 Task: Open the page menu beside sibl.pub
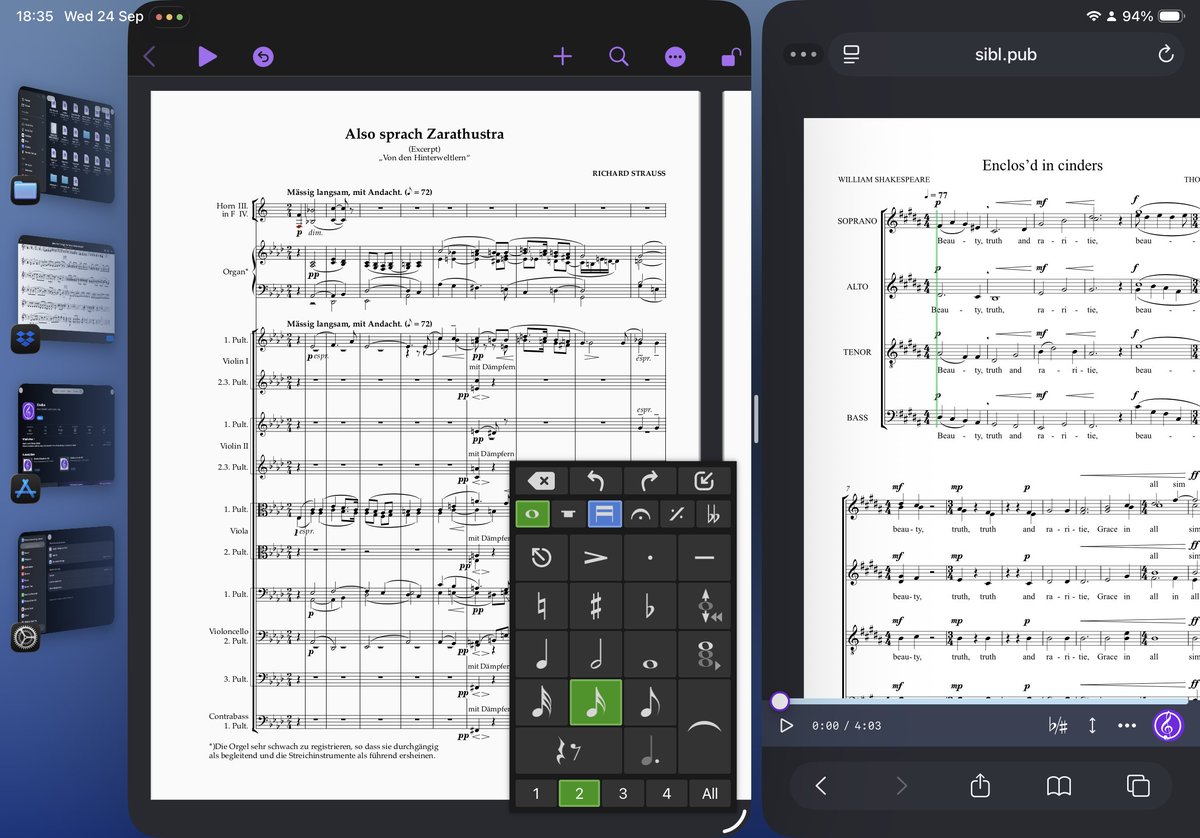851,55
